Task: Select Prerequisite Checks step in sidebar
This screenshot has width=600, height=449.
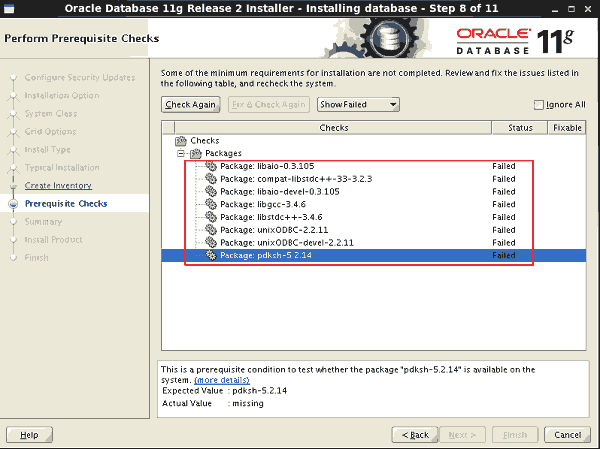Action: pos(66,204)
